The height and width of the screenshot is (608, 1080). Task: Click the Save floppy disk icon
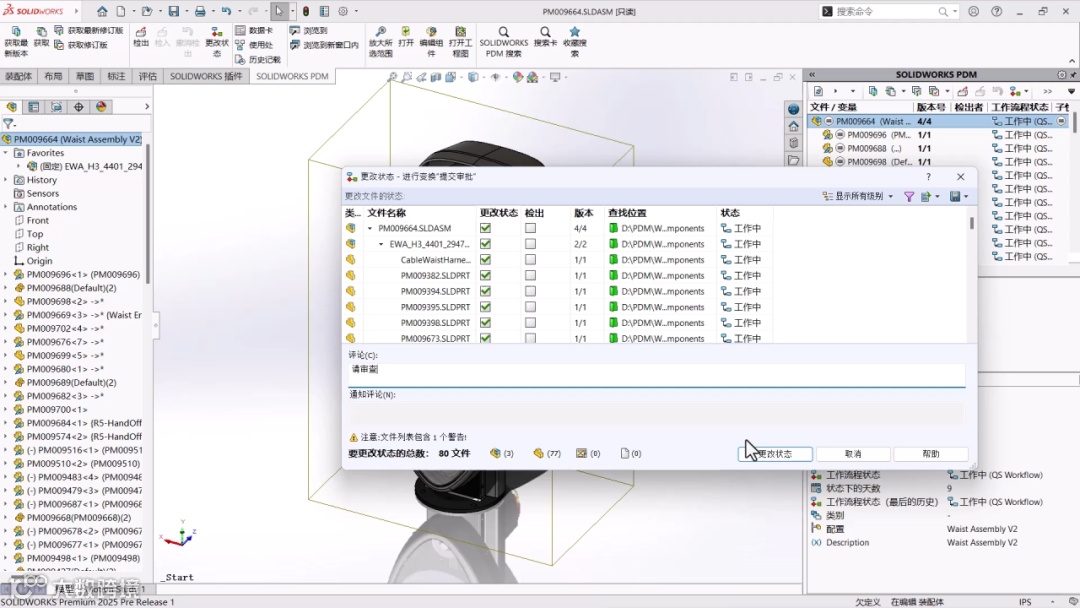point(174,11)
